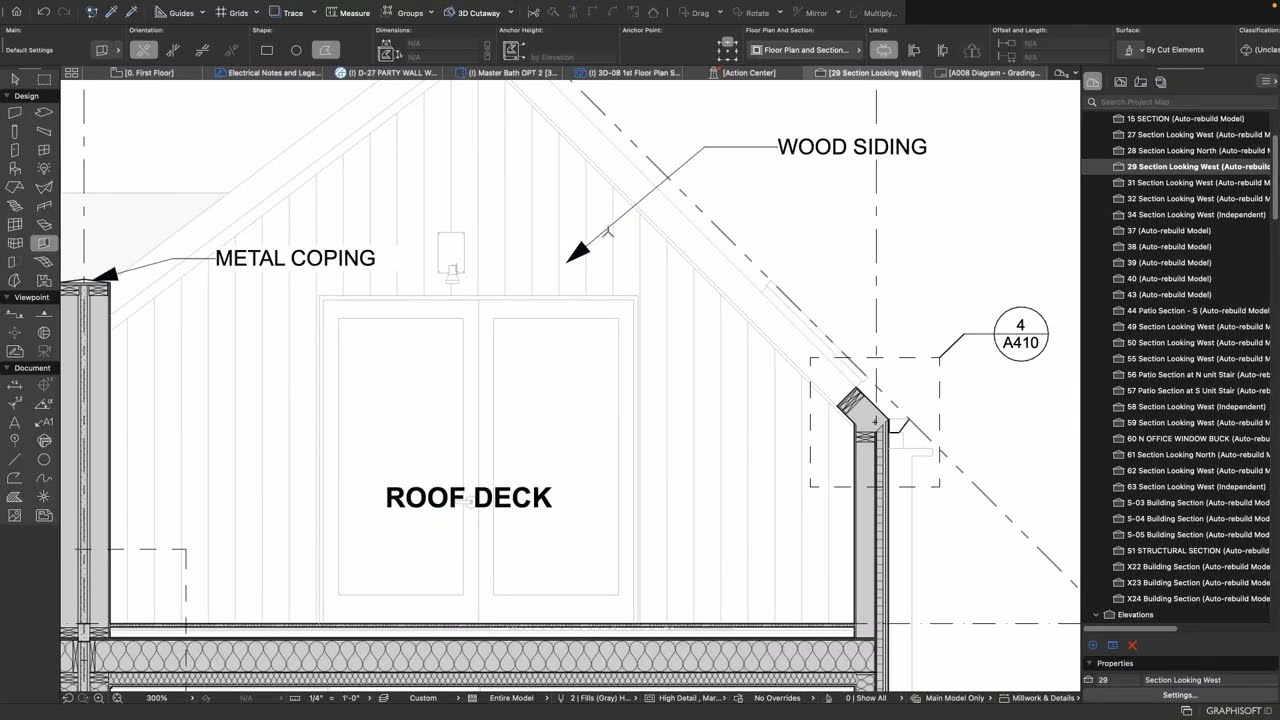The width and height of the screenshot is (1280, 720).
Task: Select X24 Building Section item
Action: [1191, 599]
